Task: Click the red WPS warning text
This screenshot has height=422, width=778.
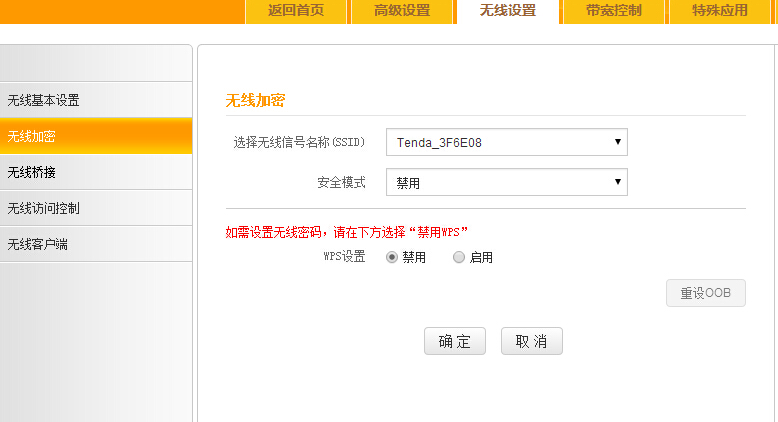Action: (347, 232)
